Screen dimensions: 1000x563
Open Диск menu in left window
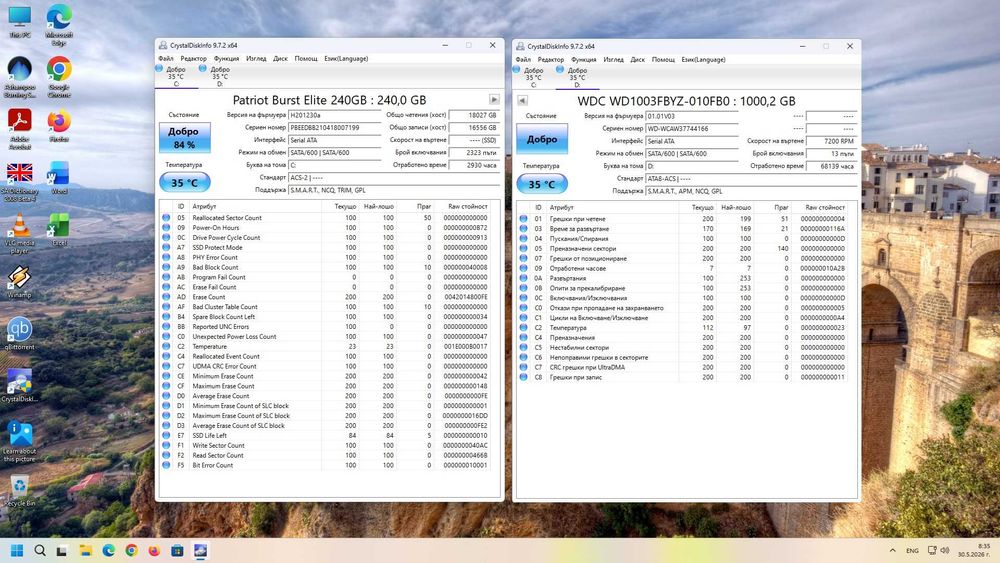(x=281, y=58)
